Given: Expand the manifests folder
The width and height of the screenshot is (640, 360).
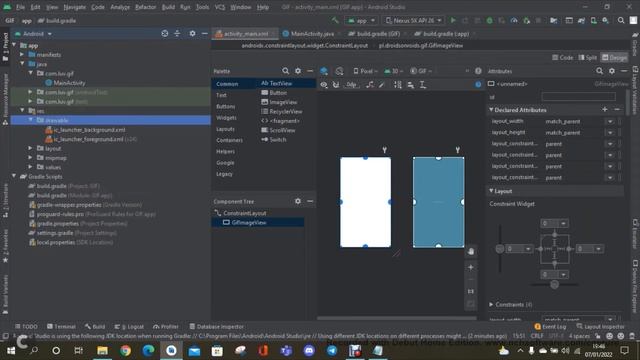Looking at the screenshot, I should pyautogui.click(x=22, y=54).
